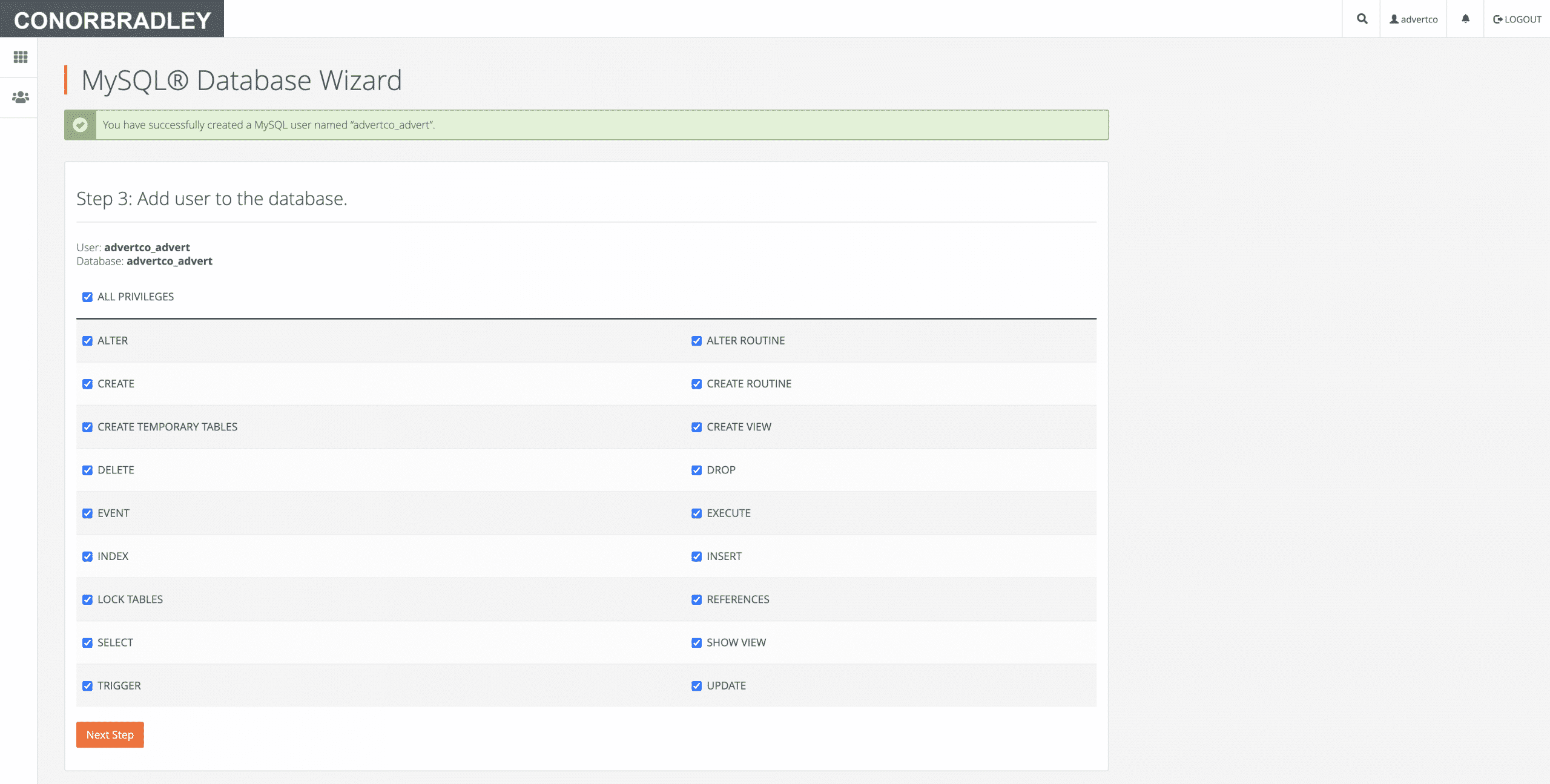Uncheck the CREATE privilege checkbox
1550x784 pixels.
[88, 384]
